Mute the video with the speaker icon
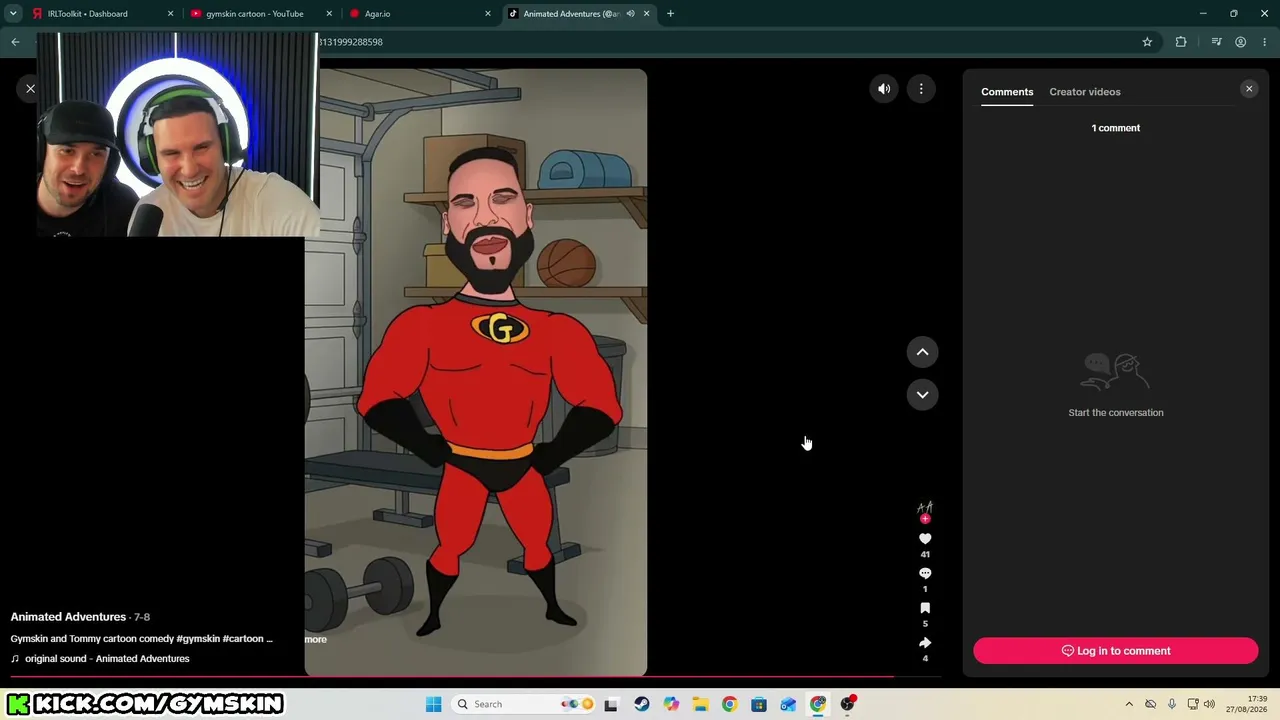 coord(884,89)
